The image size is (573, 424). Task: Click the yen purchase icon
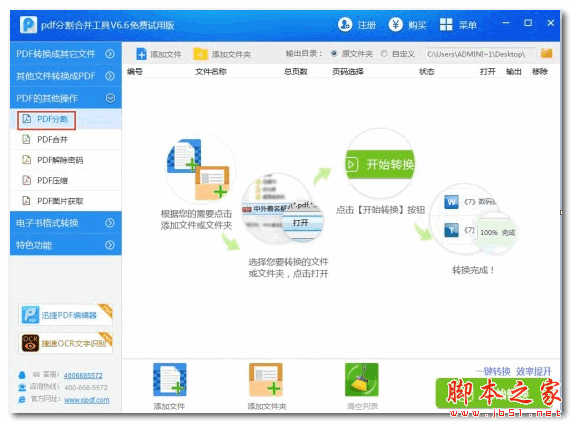[395, 24]
